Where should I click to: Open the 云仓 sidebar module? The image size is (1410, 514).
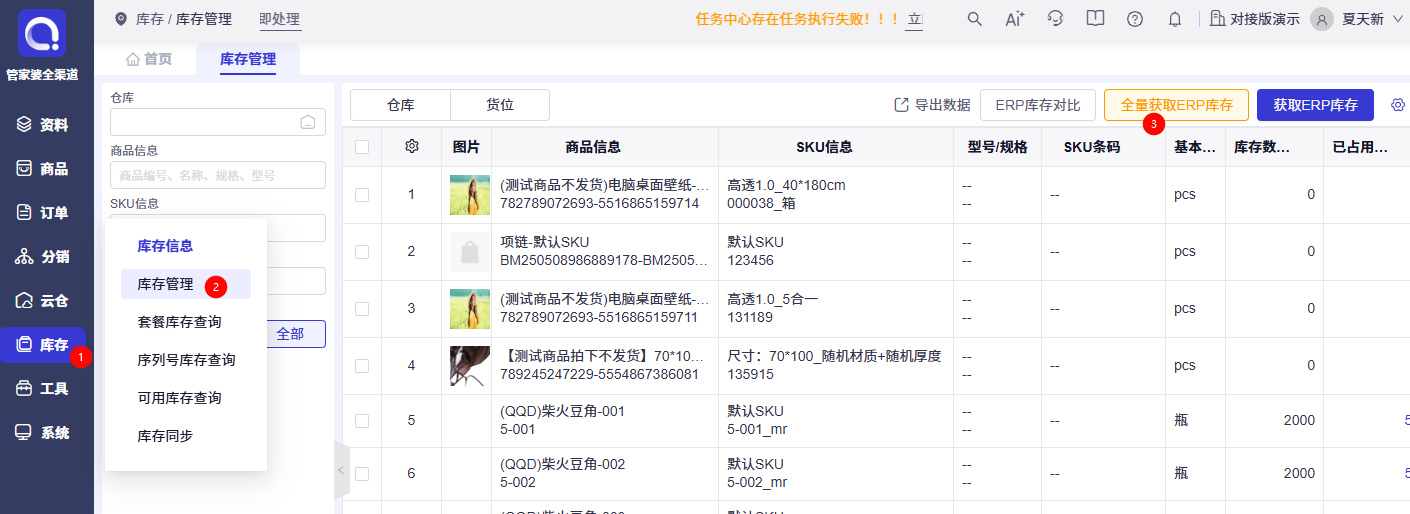[x=43, y=301]
